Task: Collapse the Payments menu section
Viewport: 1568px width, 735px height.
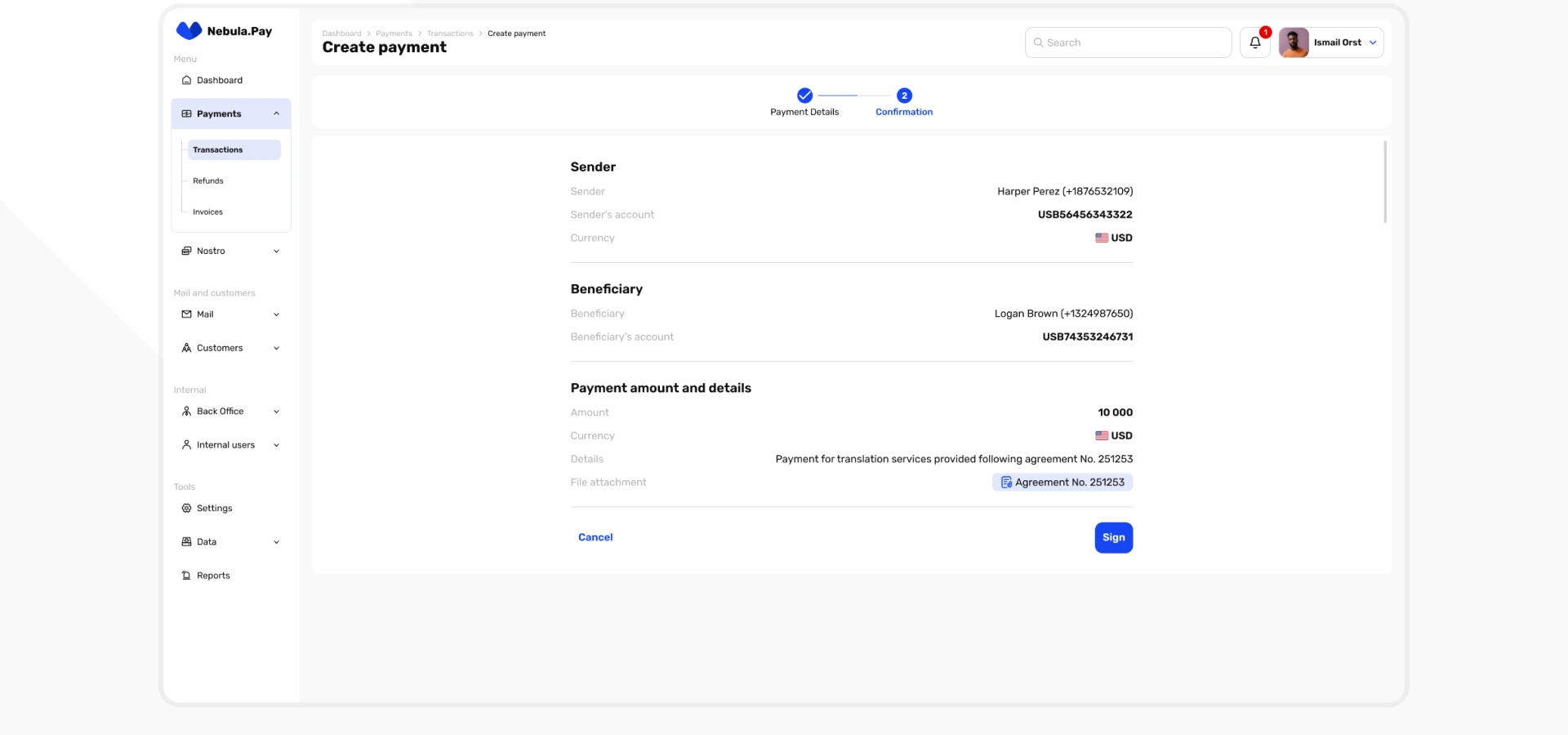Action: [276, 114]
